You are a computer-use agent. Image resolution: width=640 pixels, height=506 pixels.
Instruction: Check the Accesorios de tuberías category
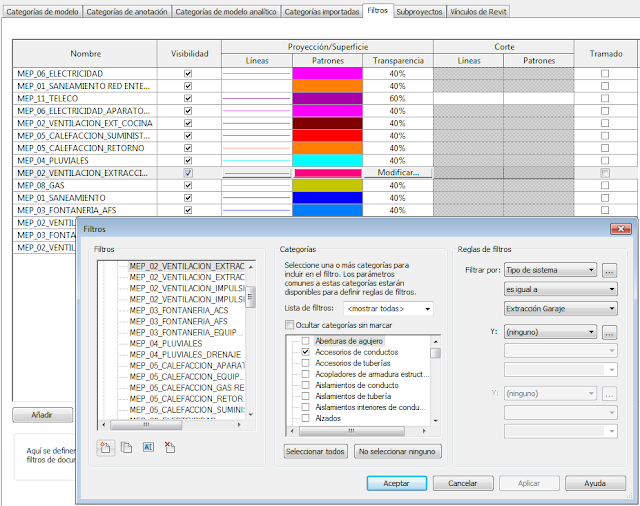pos(306,363)
